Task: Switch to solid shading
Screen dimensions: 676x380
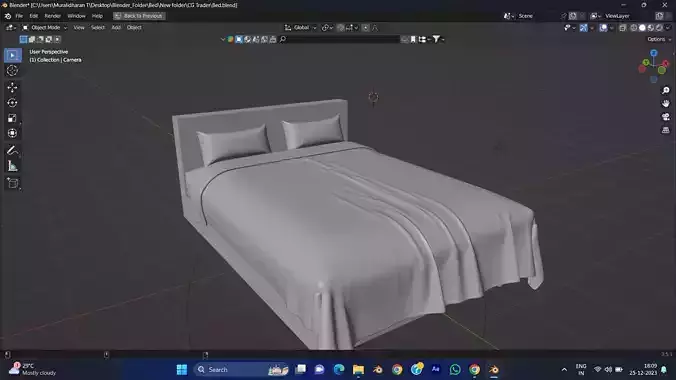Action: pyautogui.click(x=642, y=28)
